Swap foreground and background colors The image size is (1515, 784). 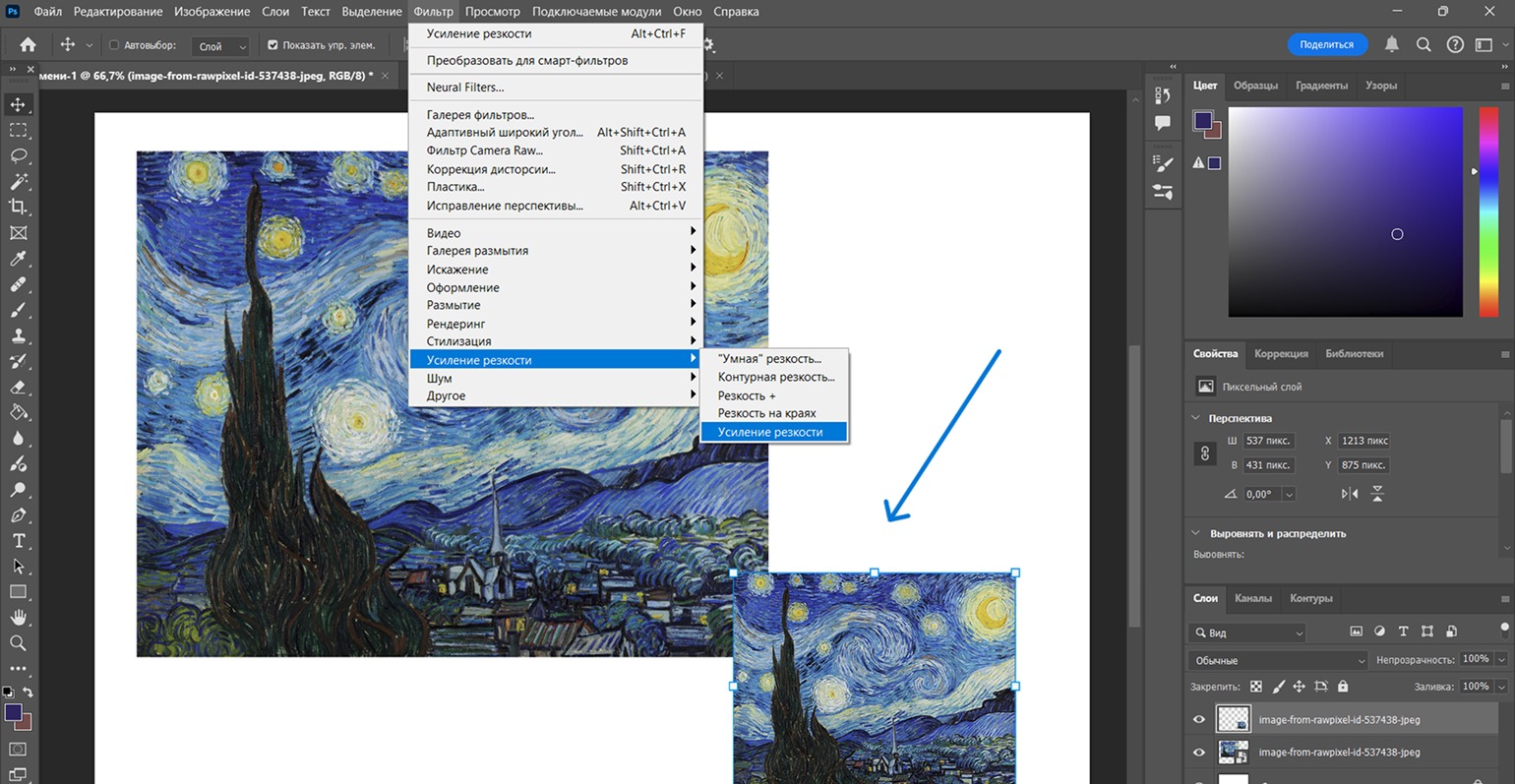[x=28, y=693]
